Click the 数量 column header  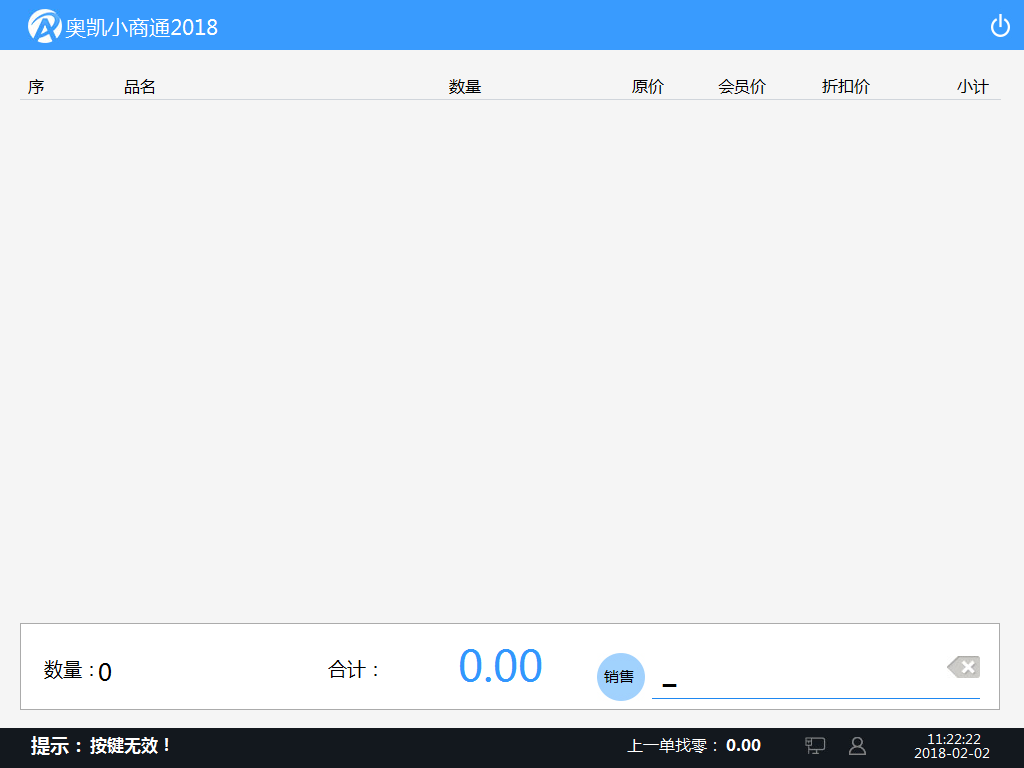pyautogui.click(x=465, y=86)
